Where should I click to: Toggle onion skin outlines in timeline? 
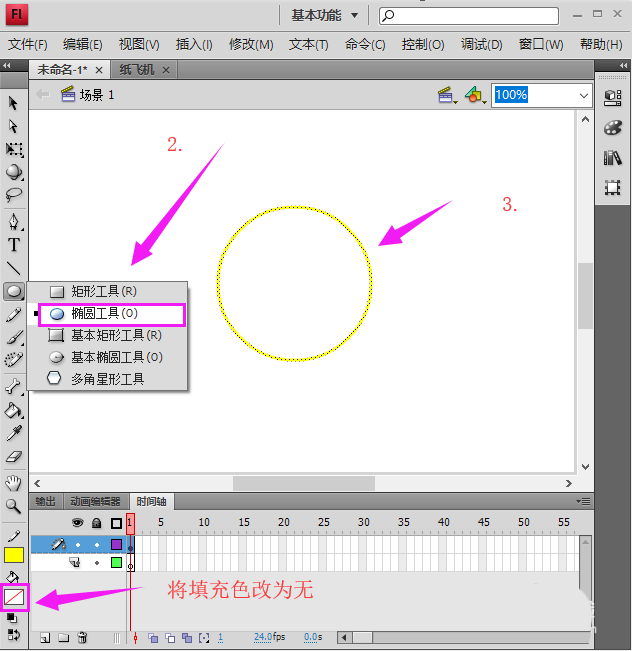click(x=170, y=638)
